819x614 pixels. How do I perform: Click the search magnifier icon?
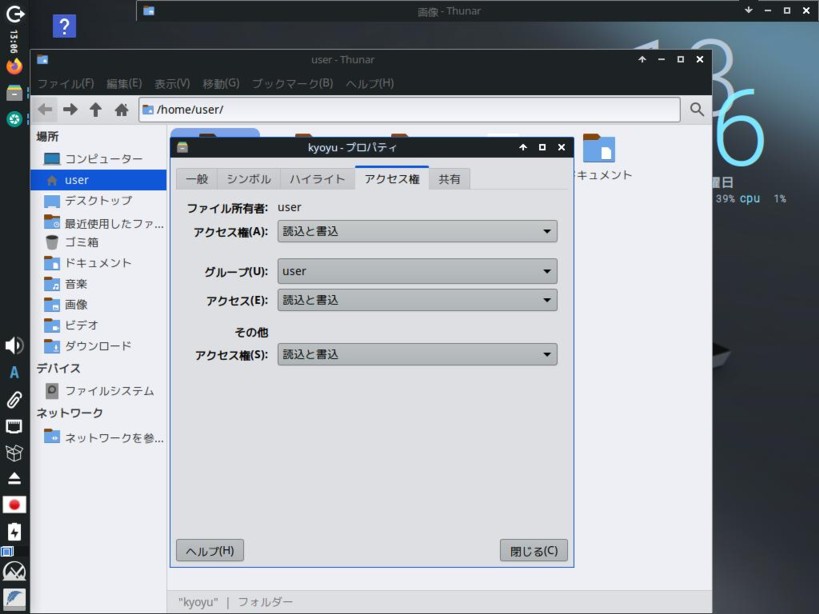(697, 110)
